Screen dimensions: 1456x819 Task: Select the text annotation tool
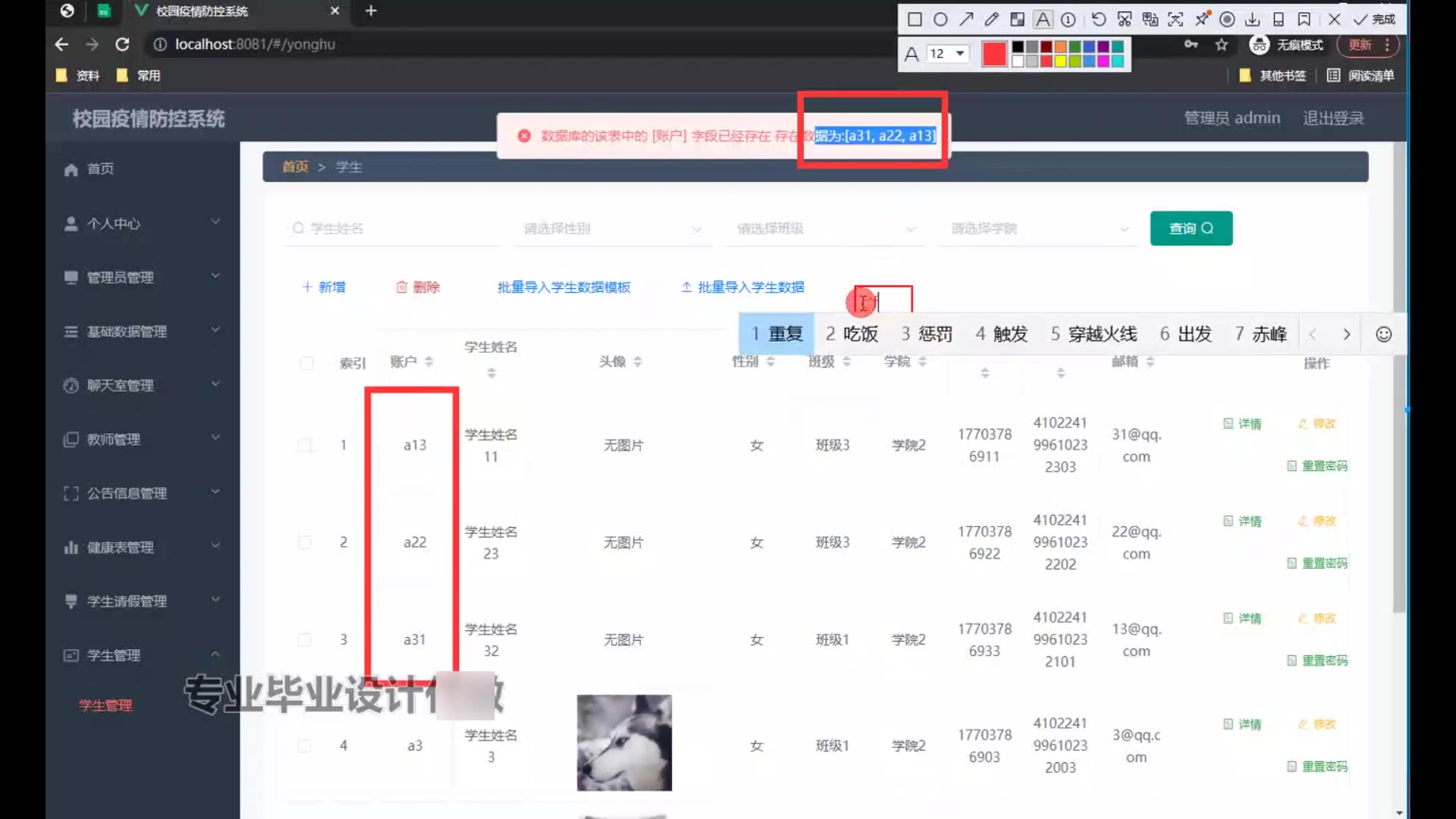click(1043, 20)
